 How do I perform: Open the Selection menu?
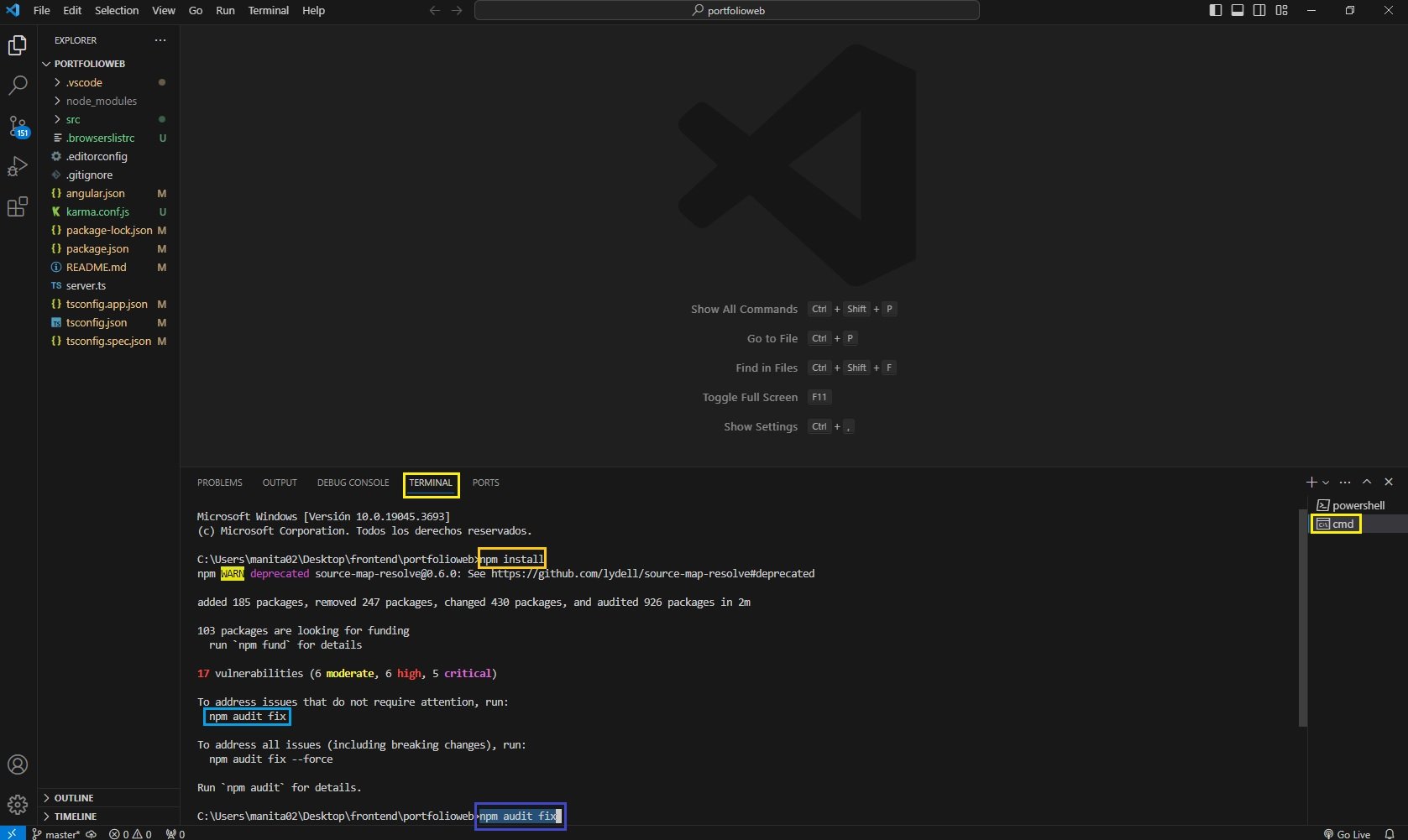click(117, 10)
